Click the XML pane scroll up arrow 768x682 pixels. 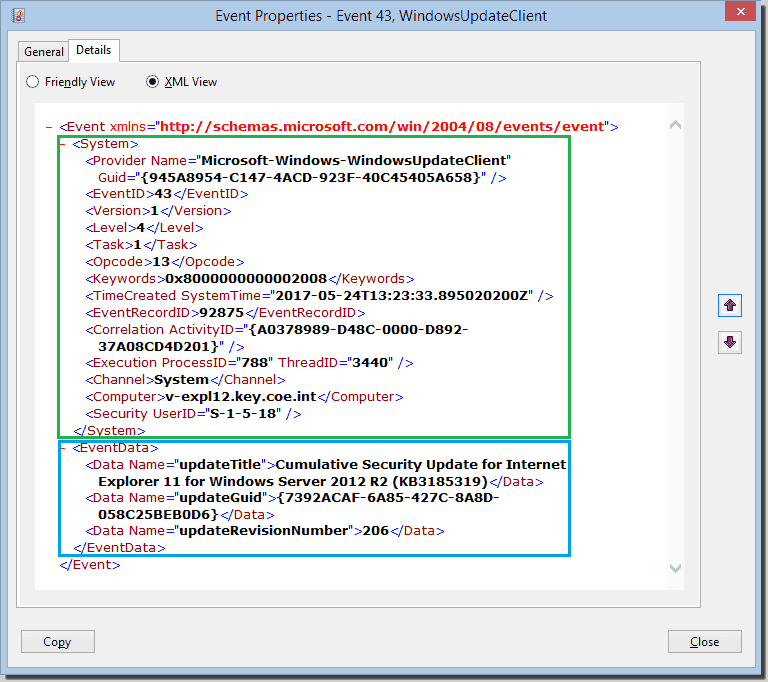pos(675,125)
